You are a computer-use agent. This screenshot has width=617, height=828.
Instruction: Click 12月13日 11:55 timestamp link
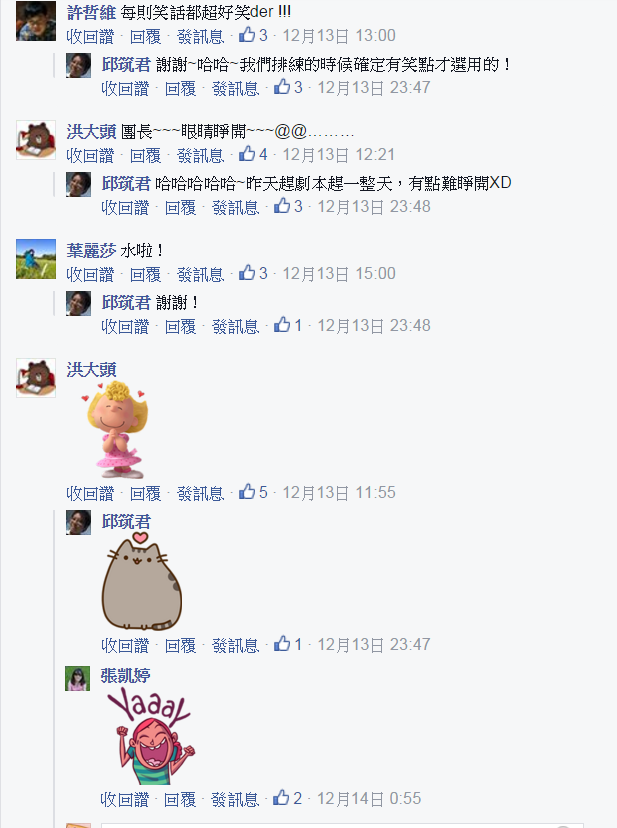(x=339, y=493)
